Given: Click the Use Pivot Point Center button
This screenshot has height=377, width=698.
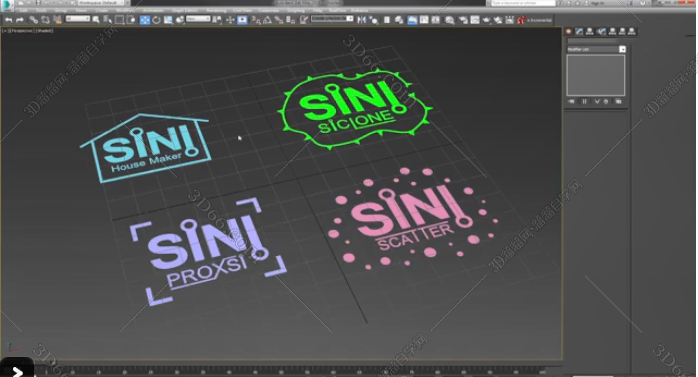Looking at the screenshot, I should tap(217, 20).
